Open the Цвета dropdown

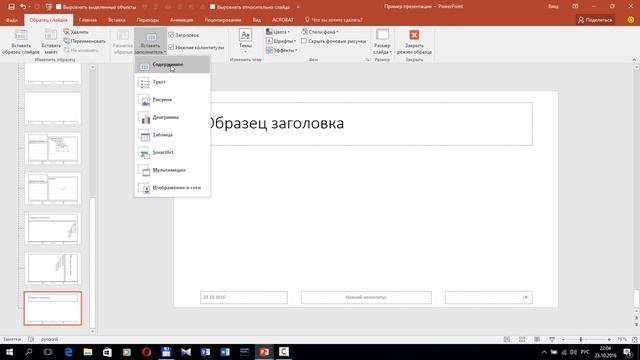tap(278, 32)
